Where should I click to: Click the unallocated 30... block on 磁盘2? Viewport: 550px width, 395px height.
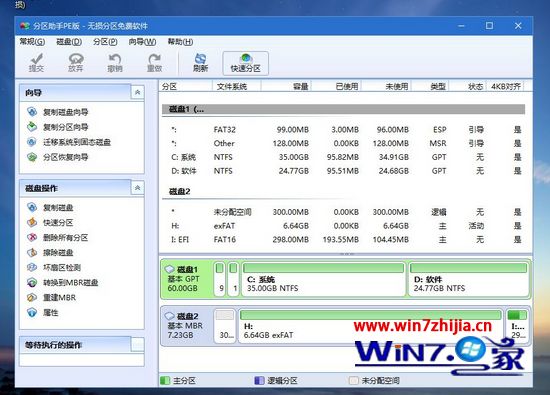[x=225, y=326]
